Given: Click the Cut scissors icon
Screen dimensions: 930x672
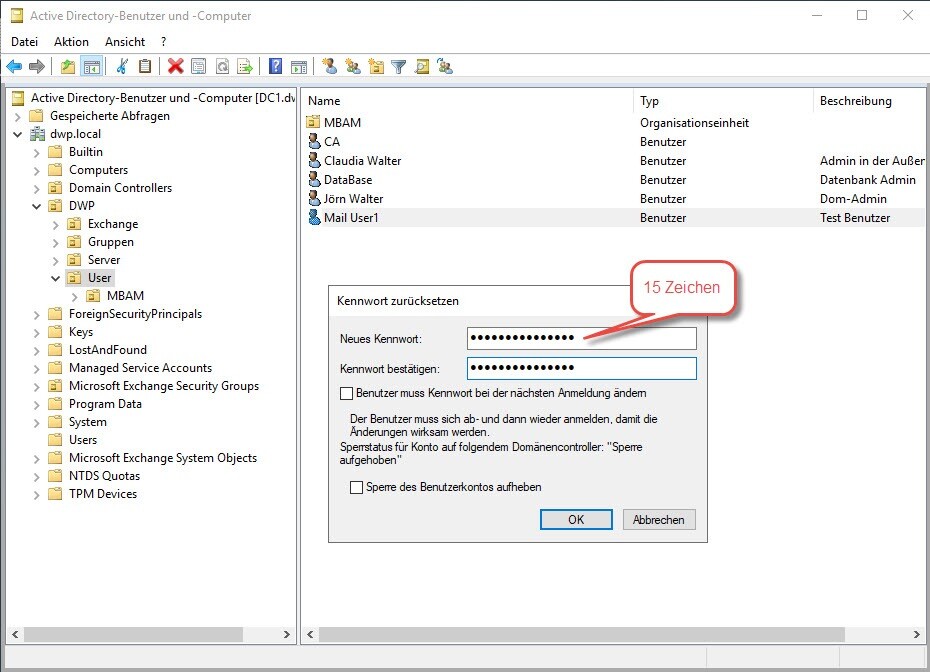Looking at the screenshot, I should click(x=122, y=67).
